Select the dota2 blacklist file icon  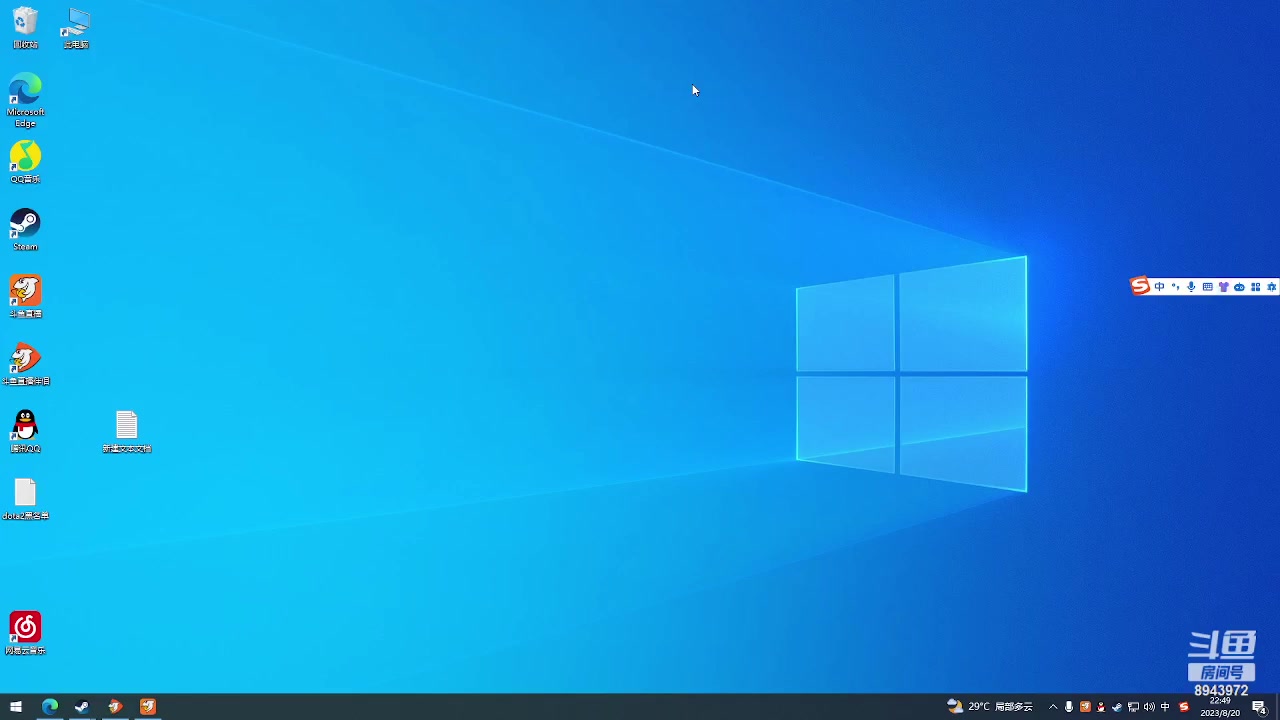[25, 499]
